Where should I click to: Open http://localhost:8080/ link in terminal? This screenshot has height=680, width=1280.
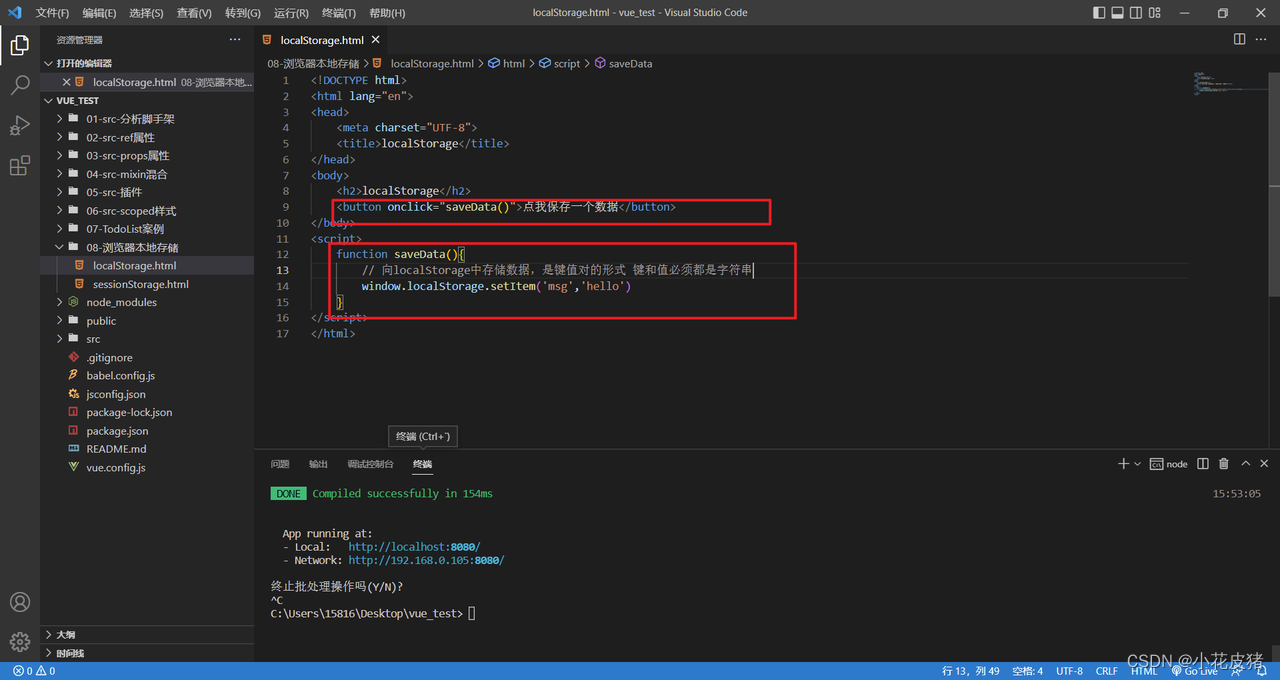(x=414, y=547)
